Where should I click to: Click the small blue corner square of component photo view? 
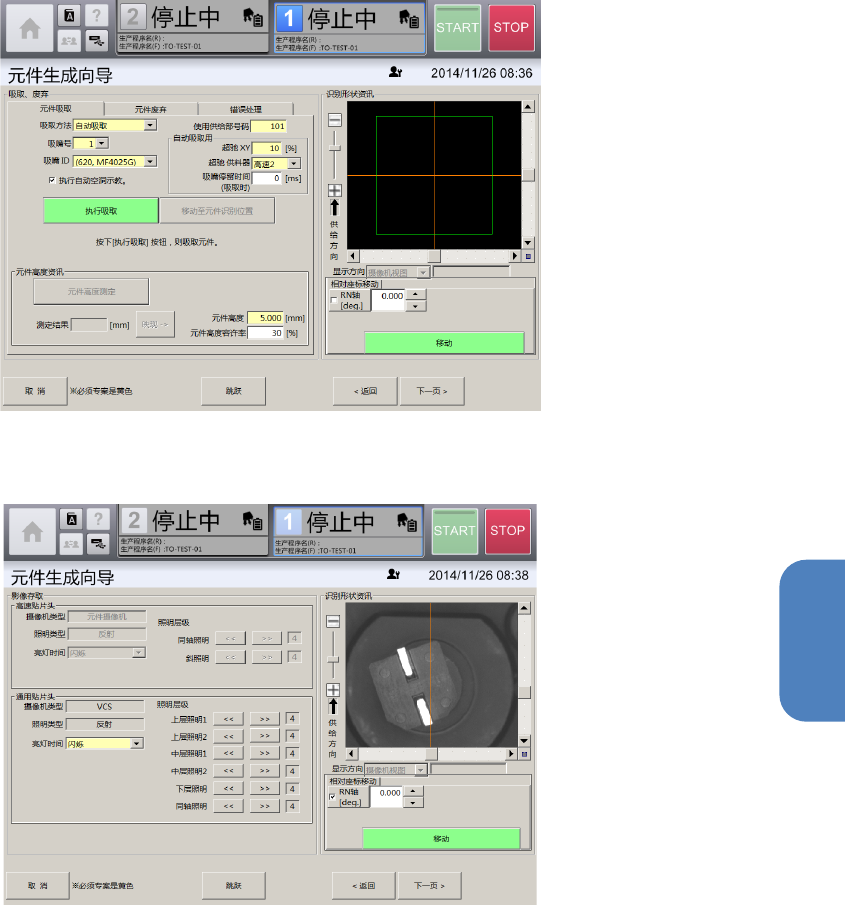[525, 754]
